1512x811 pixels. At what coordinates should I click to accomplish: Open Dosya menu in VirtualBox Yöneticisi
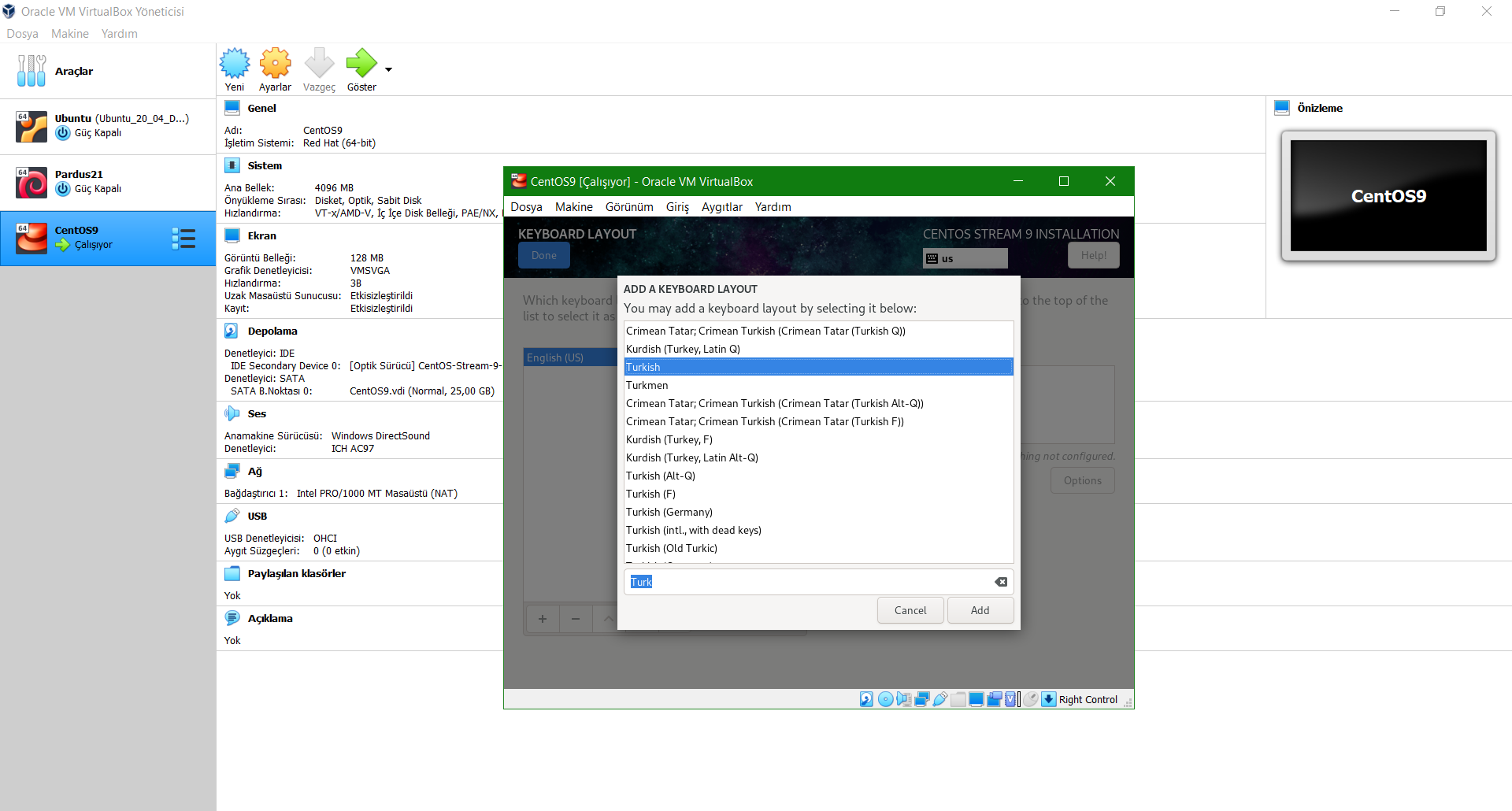[x=22, y=34]
